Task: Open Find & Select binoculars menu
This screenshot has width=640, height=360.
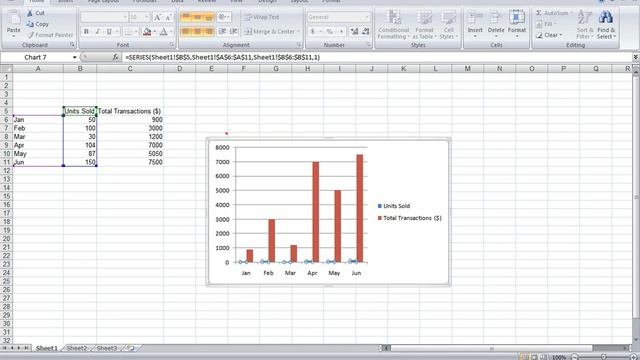Action: (x=606, y=24)
